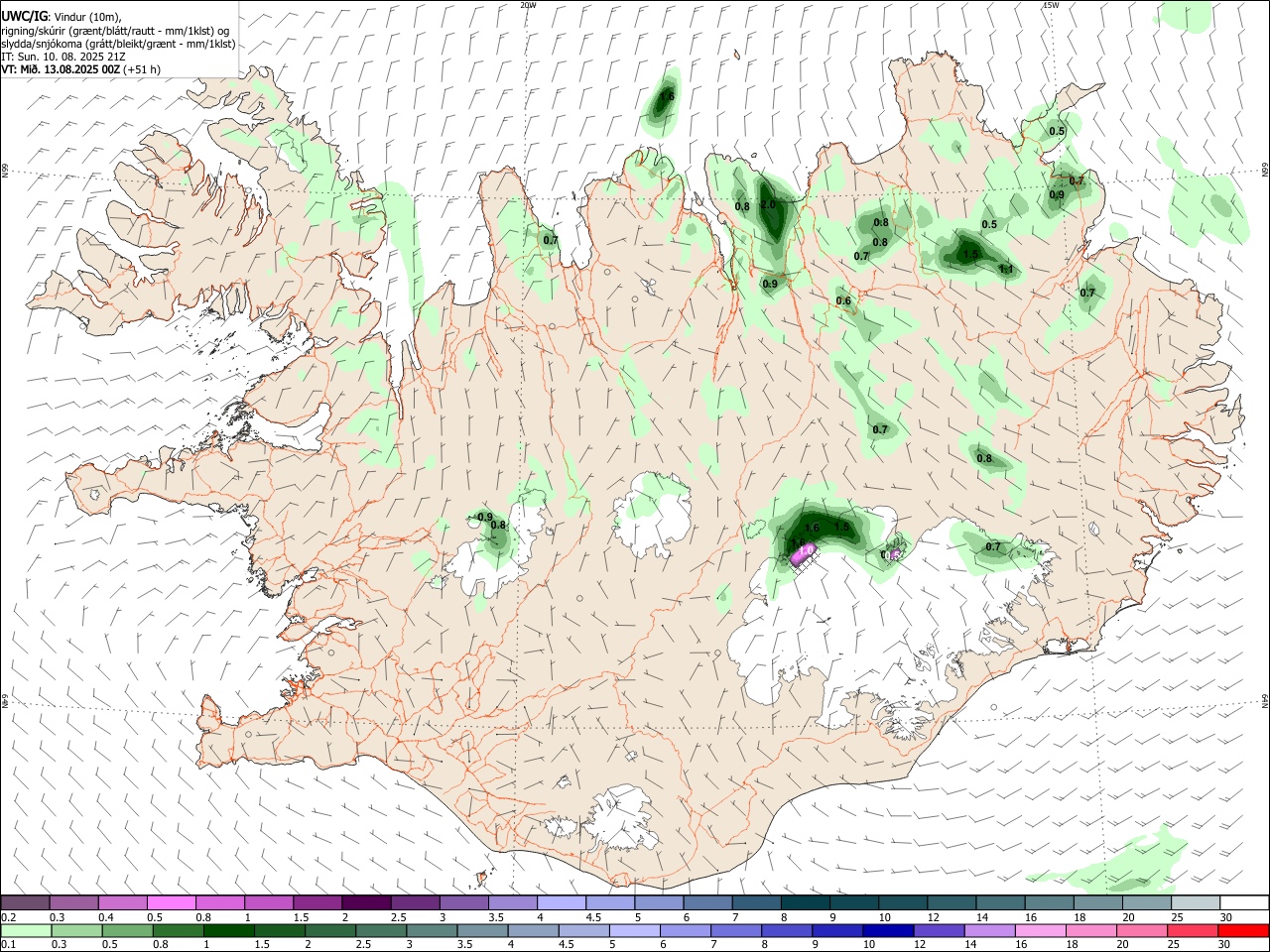Viewport: 1270px width, 952px height.
Task: Click upper legend swatch between 4 and 4.5
Action: 562,902
